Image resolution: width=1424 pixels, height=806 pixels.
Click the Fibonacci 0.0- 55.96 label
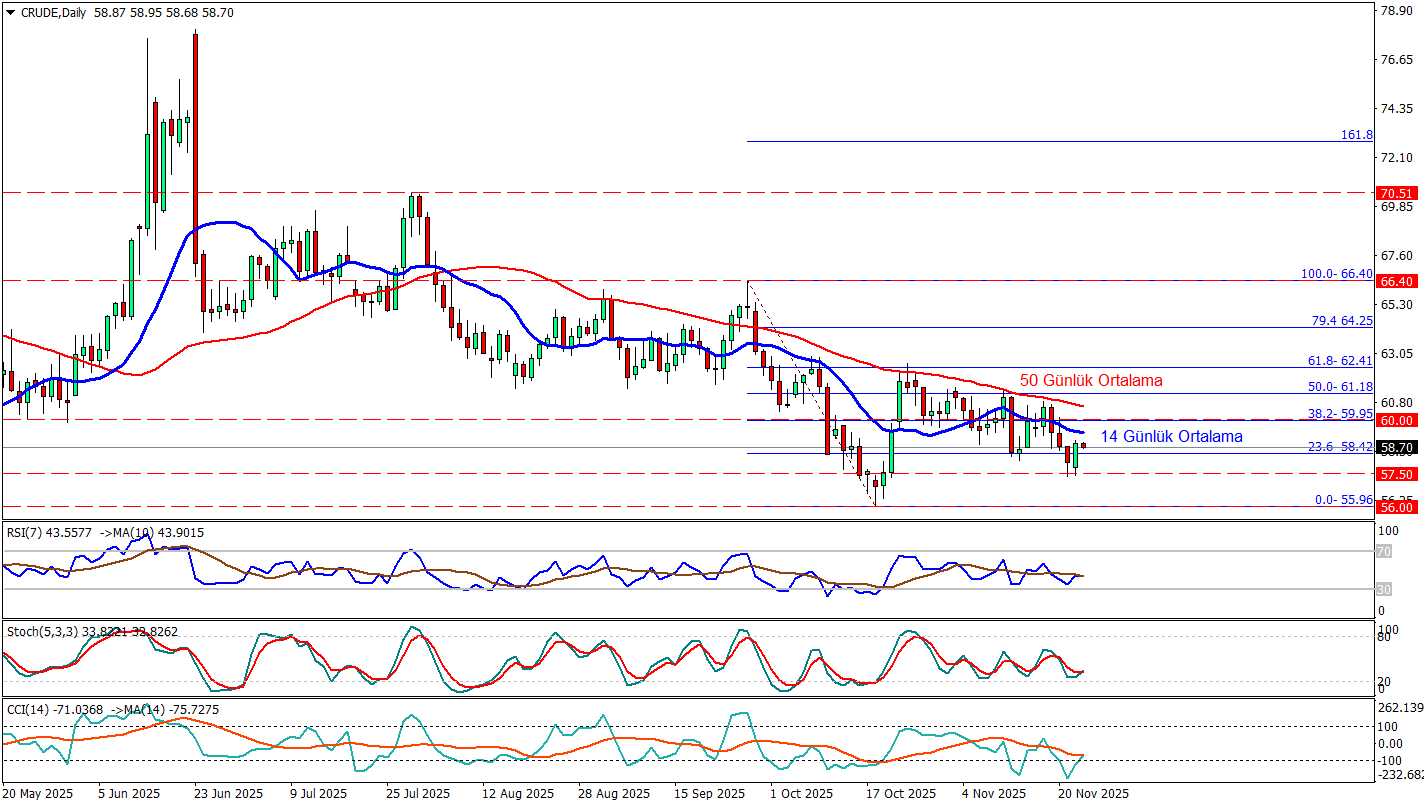[x=1342, y=499]
